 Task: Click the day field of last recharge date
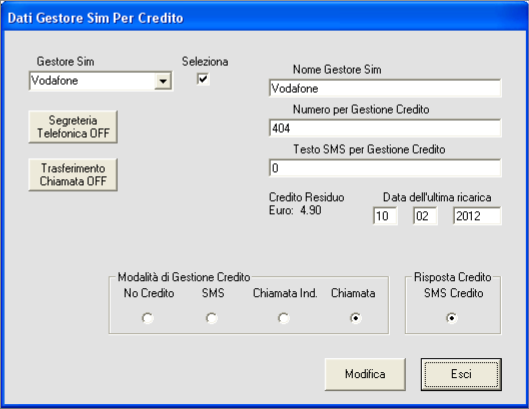(x=385, y=216)
